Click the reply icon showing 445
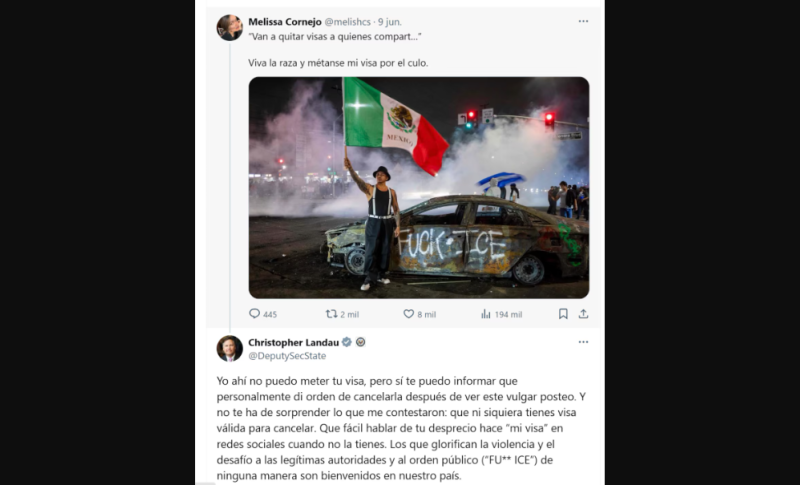The width and height of the screenshot is (800, 485). 254,314
